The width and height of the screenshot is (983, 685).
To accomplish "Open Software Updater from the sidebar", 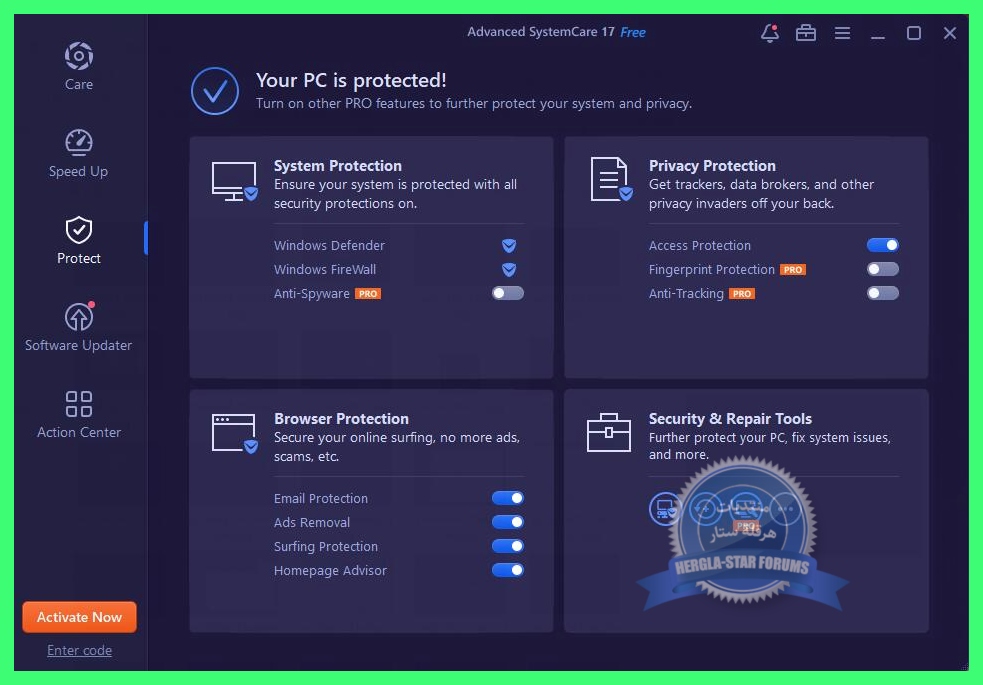I will 78,327.
